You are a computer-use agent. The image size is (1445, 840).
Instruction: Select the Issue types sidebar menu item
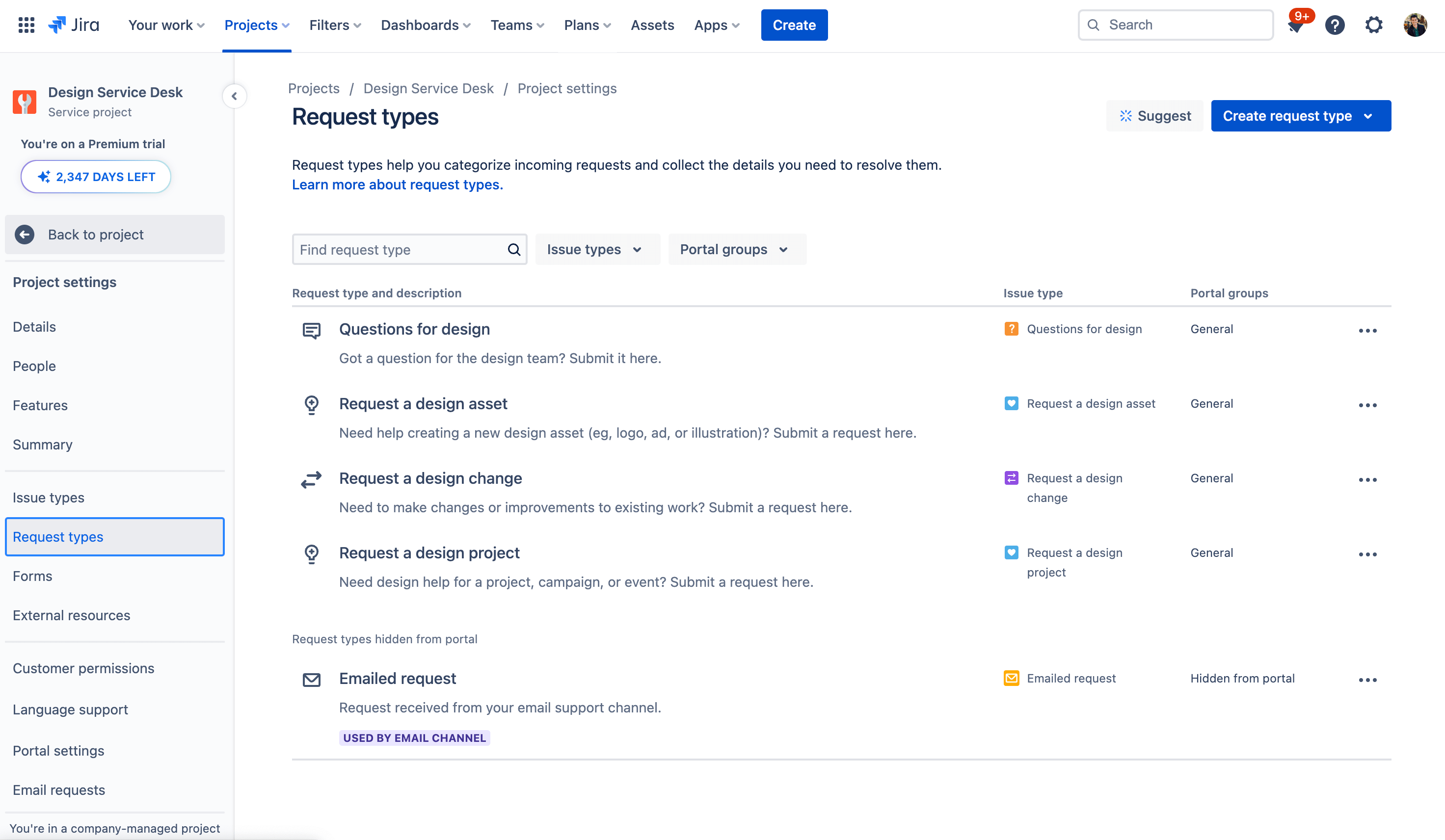[x=48, y=497]
